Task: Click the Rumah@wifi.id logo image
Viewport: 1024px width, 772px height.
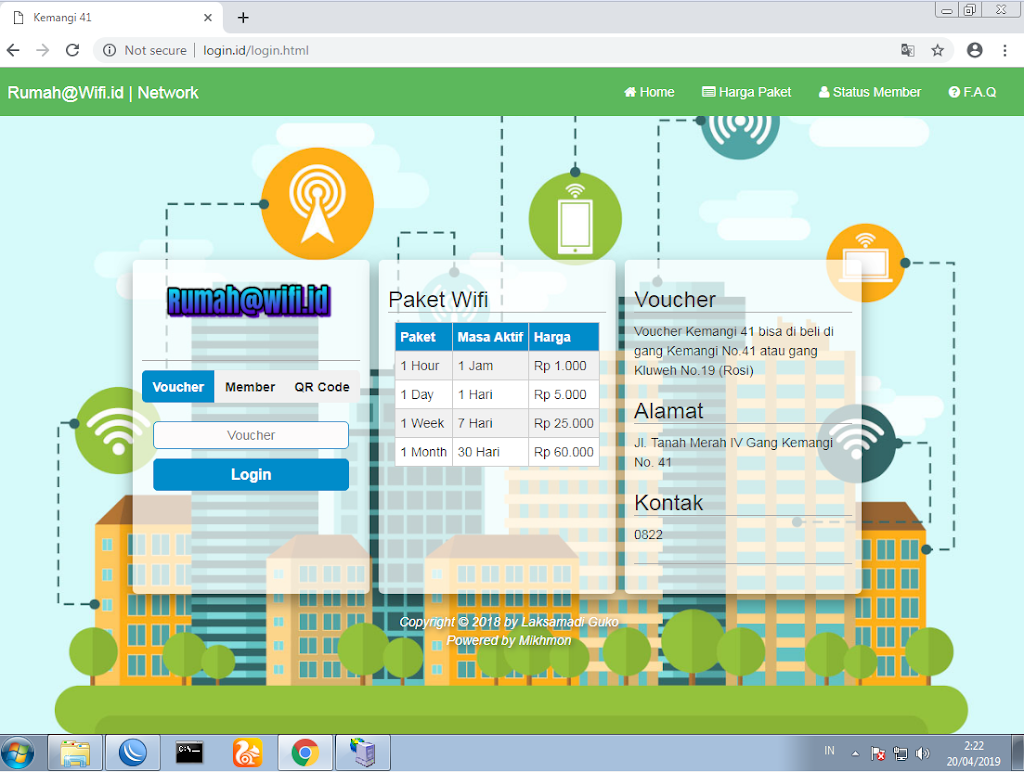Action: [249, 302]
